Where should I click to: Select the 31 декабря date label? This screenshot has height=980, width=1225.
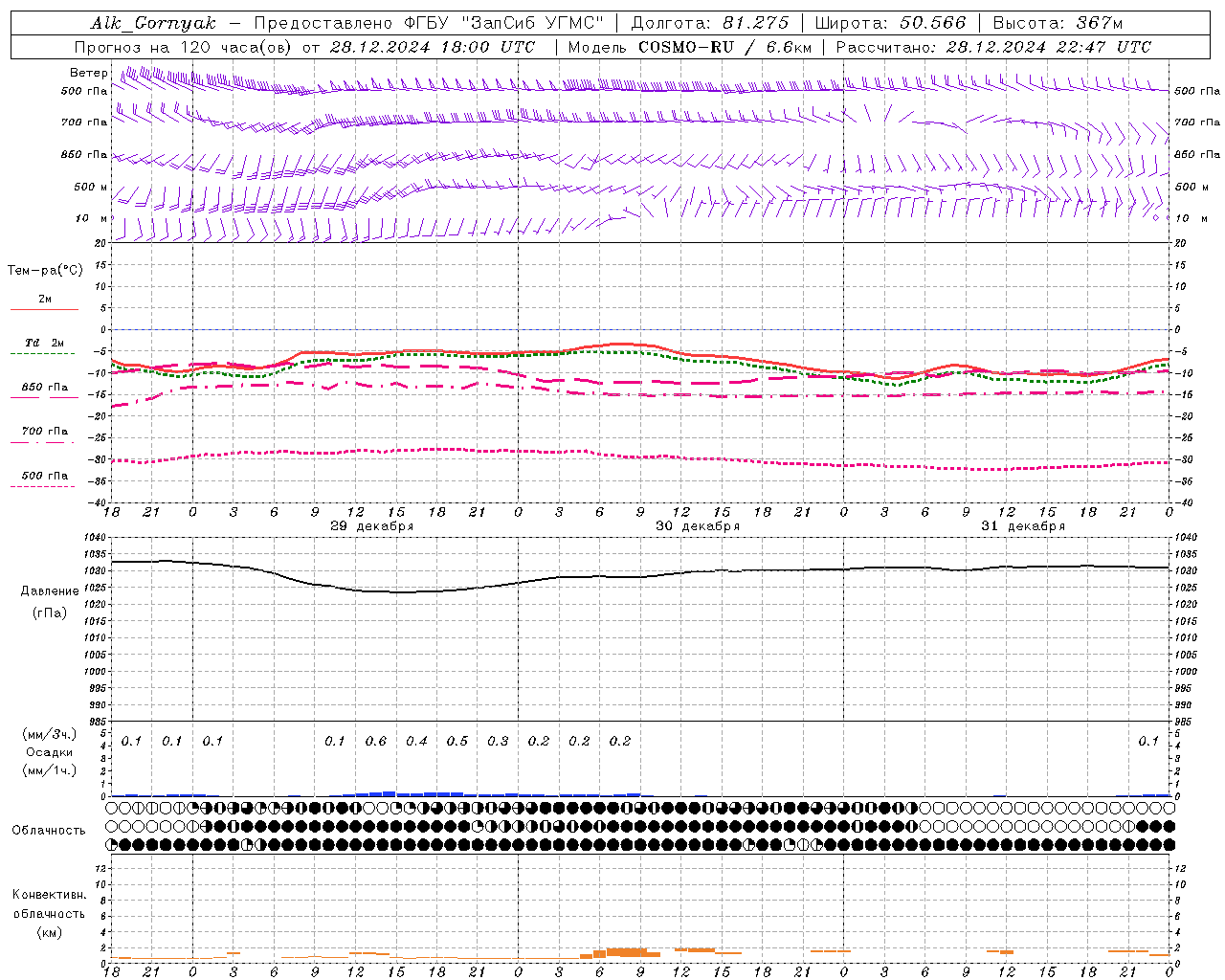[1022, 526]
